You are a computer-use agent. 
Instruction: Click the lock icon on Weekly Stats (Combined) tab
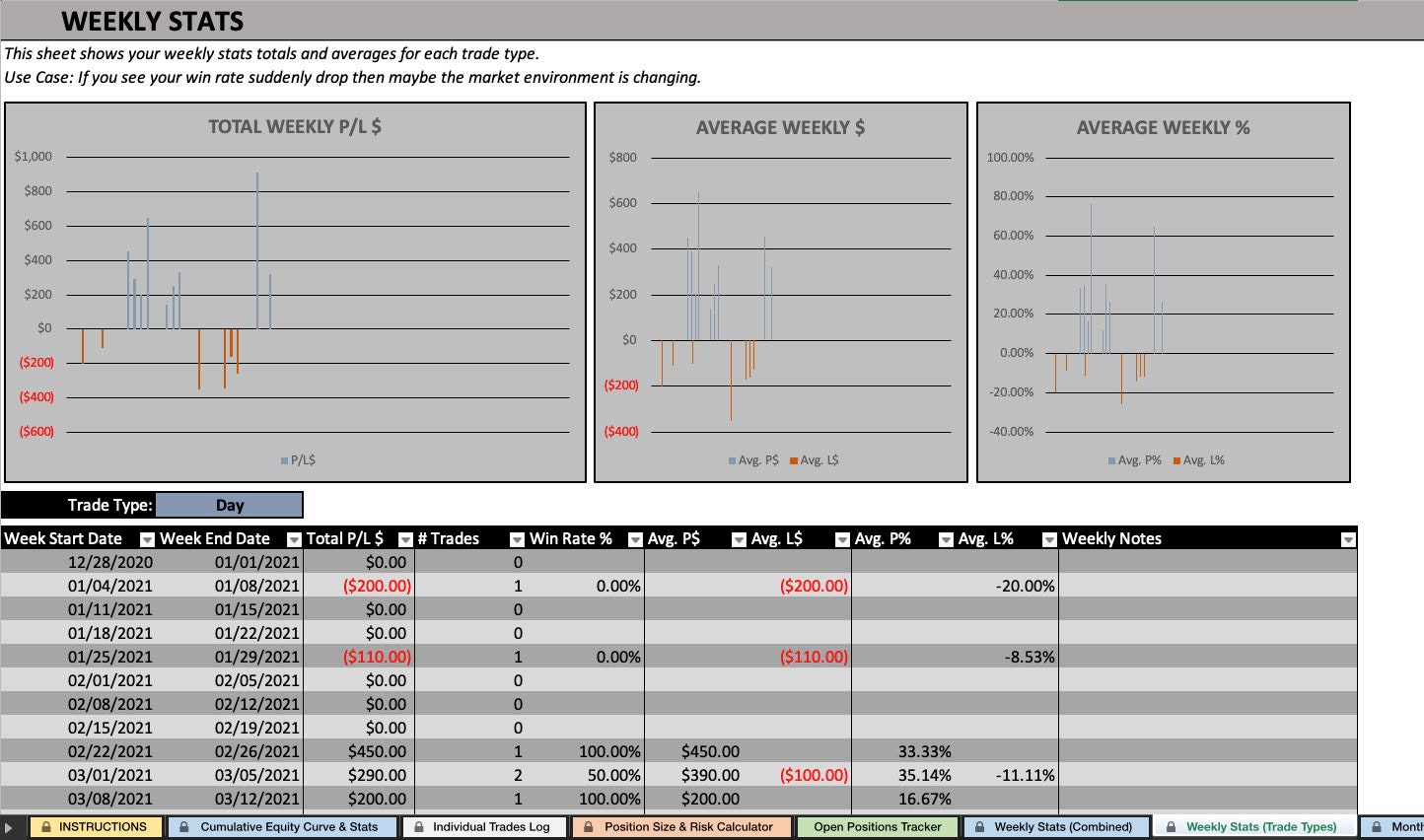[x=980, y=826]
